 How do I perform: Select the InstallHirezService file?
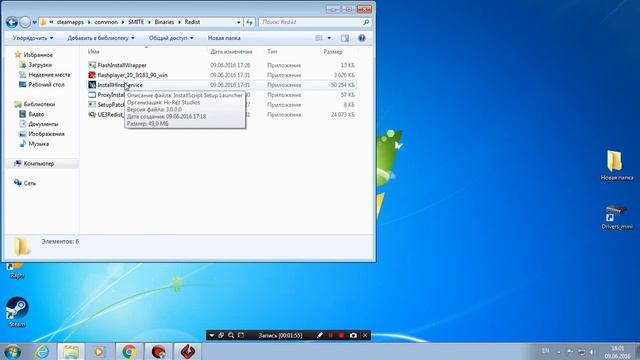120,85
